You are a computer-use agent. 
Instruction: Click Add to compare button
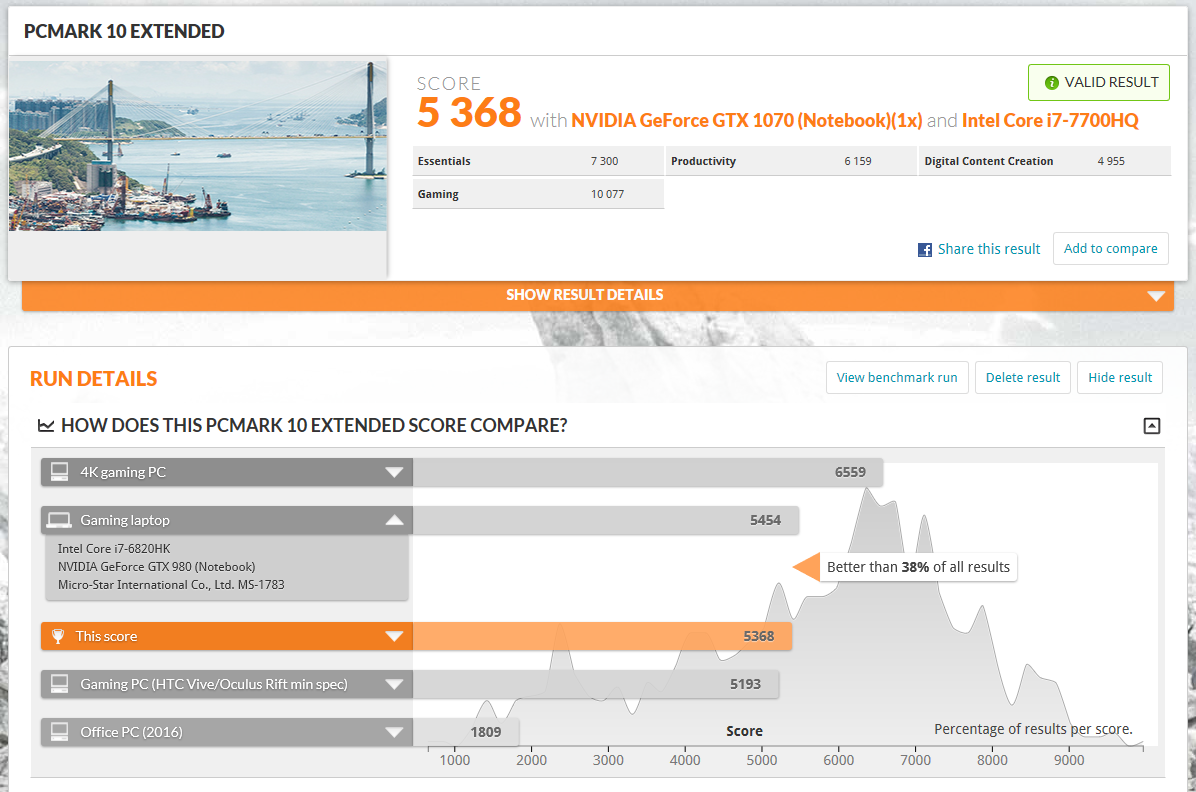pos(1111,249)
